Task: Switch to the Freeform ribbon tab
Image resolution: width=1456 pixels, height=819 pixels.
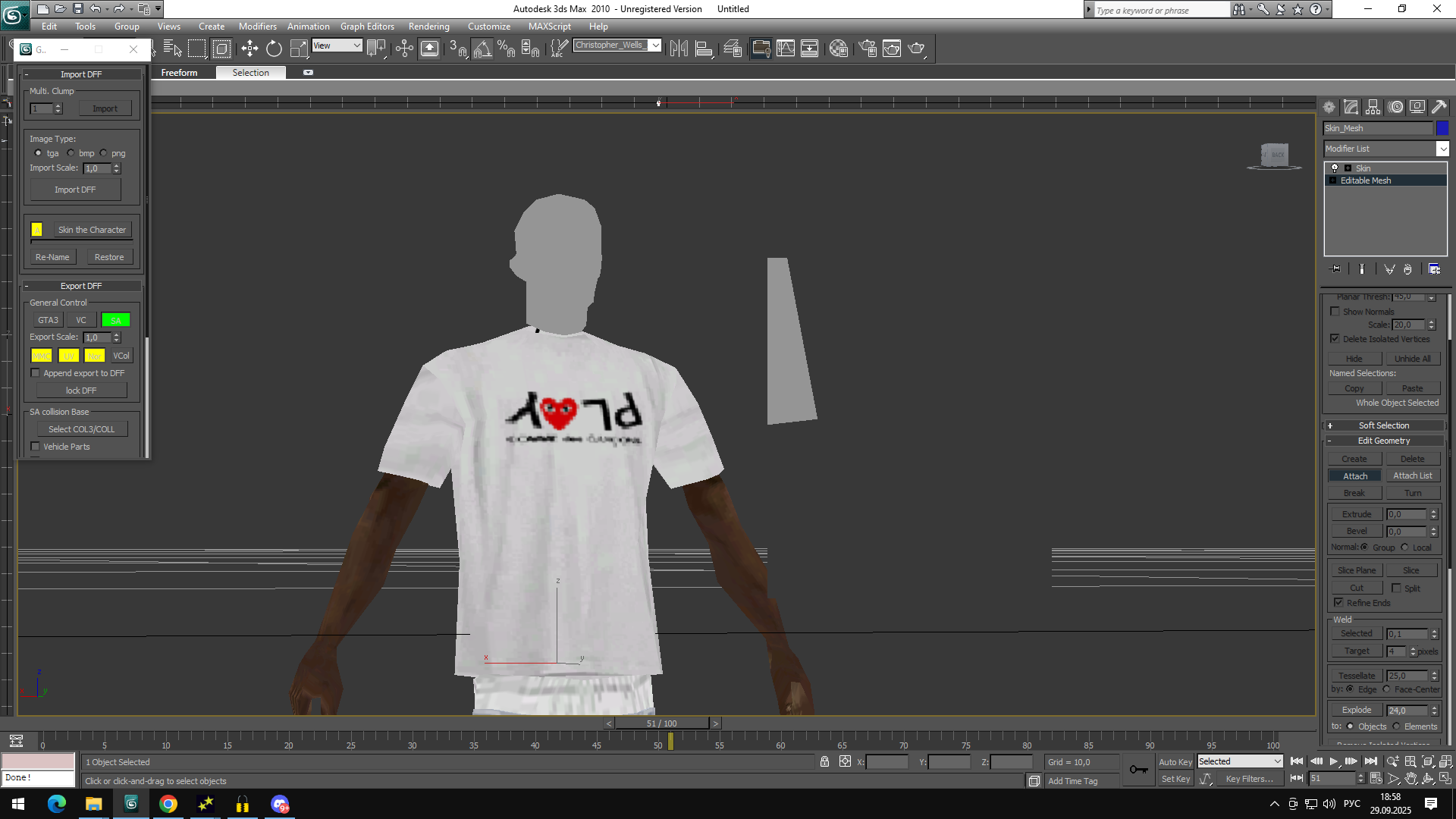Action: click(179, 73)
